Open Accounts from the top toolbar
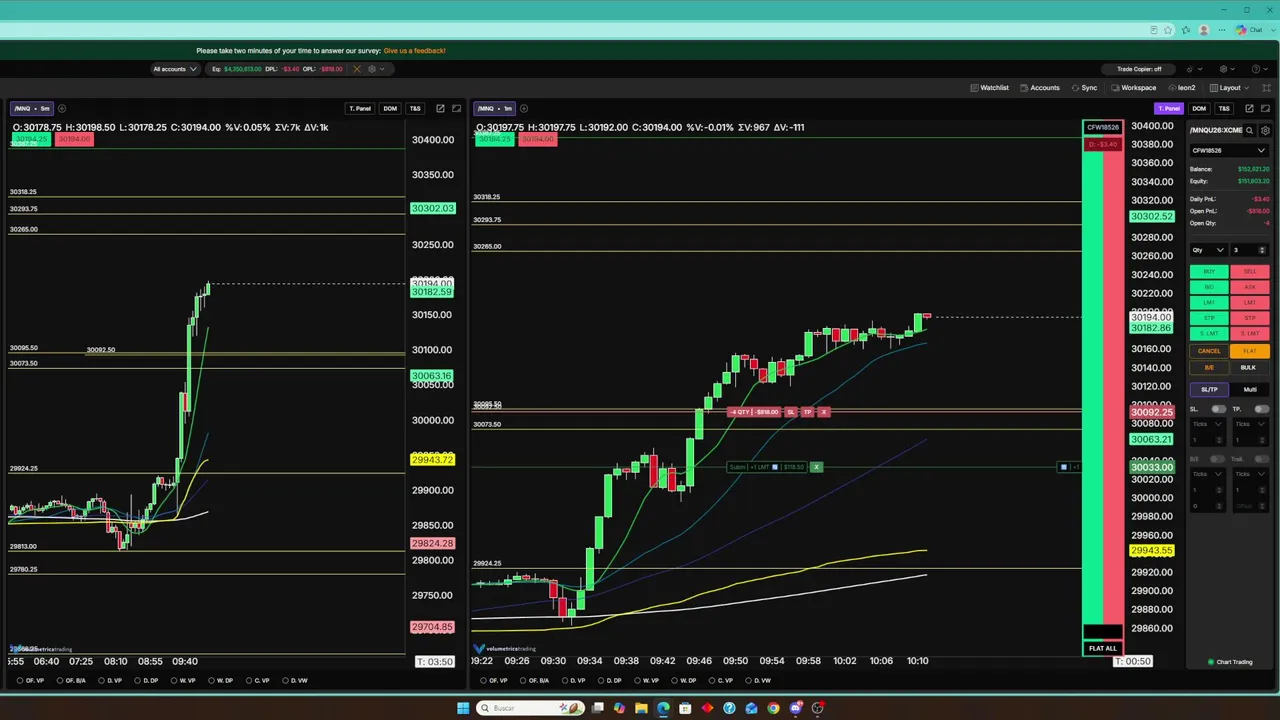This screenshot has width=1280, height=720. (1039, 88)
